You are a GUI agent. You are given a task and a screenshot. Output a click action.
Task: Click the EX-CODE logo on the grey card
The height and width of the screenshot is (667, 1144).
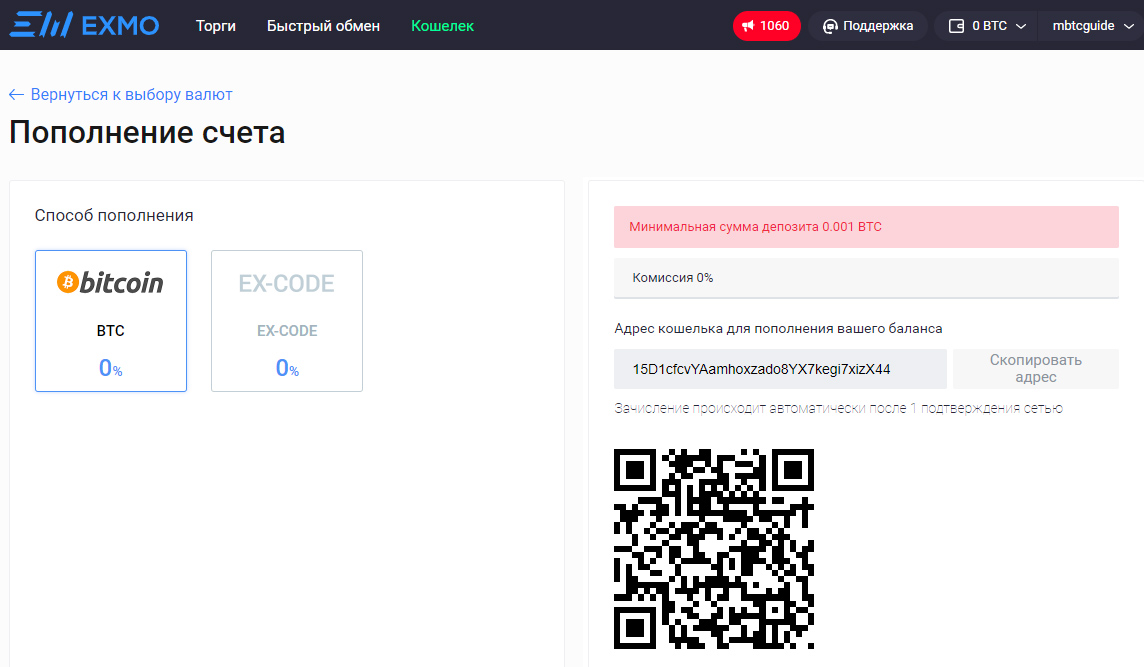(x=286, y=283)
